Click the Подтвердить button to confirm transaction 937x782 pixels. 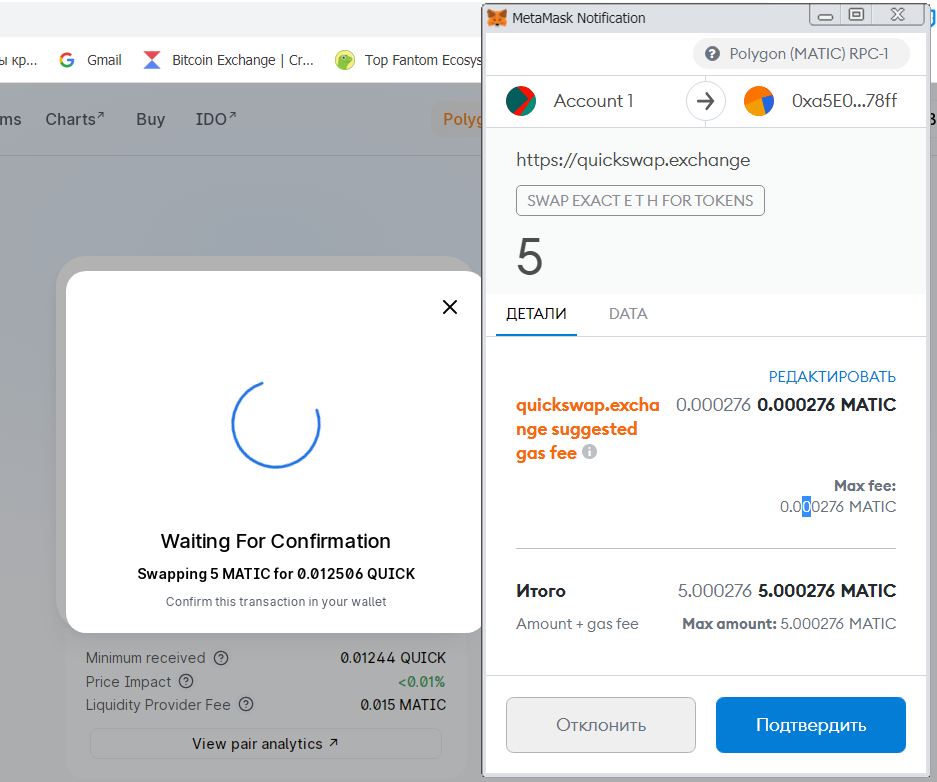(810, 724)
